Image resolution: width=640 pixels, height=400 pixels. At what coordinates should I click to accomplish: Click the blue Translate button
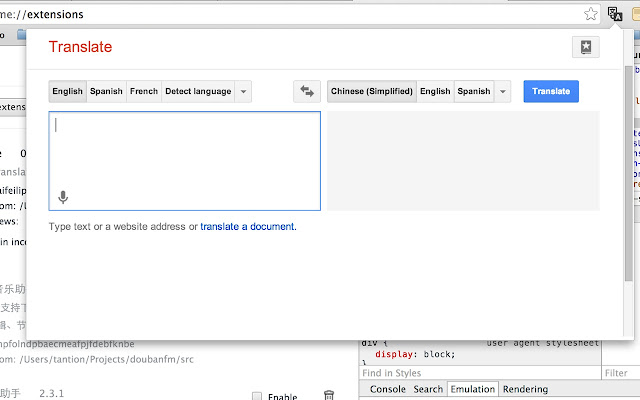(x=551, y=91)
